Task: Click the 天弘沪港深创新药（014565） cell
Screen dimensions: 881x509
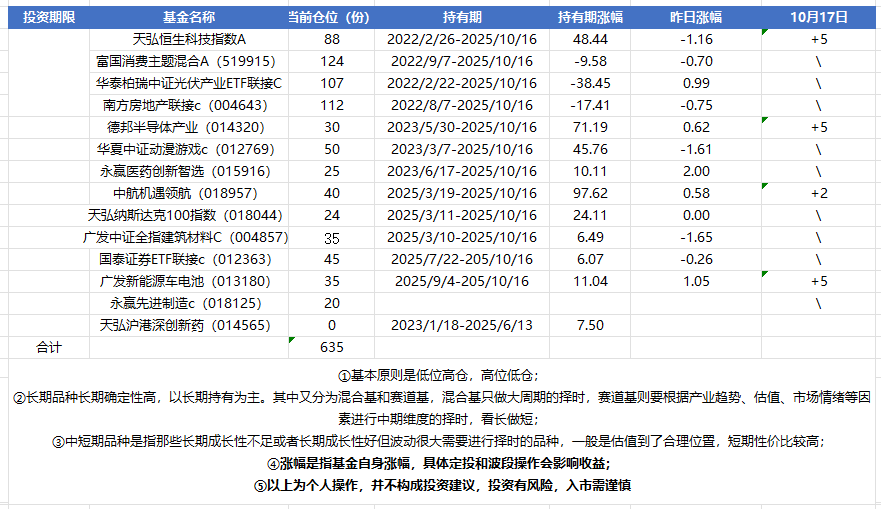Action: (x=189, y=325)
